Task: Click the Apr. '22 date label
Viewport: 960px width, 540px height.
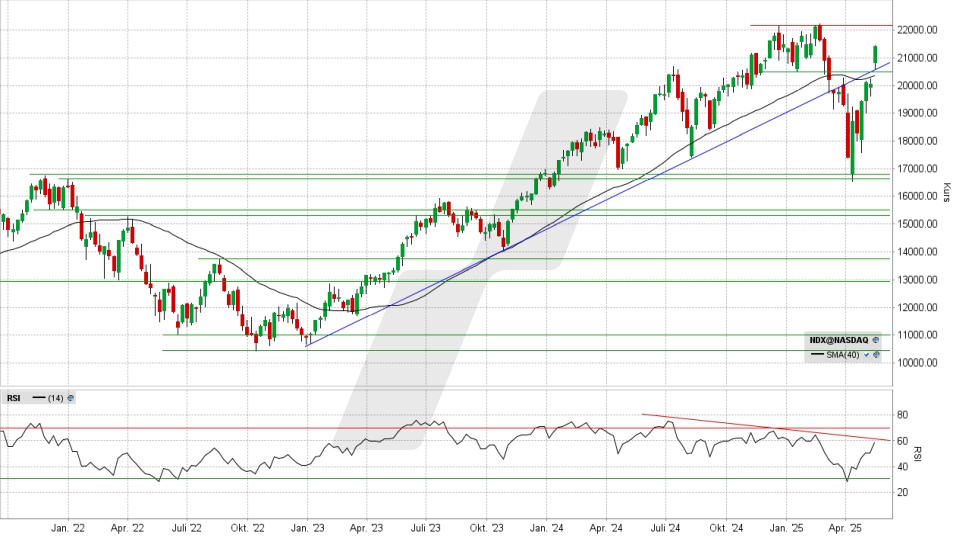Action: tap(127, 528)
